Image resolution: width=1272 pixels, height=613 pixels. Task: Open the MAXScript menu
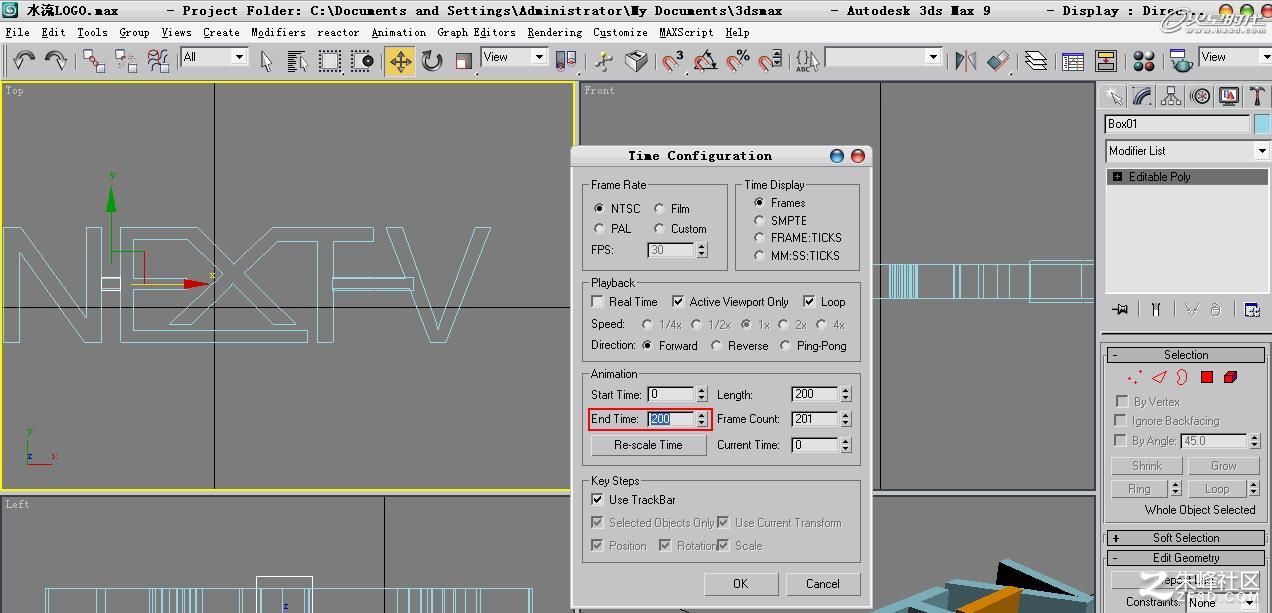(686, 32)
